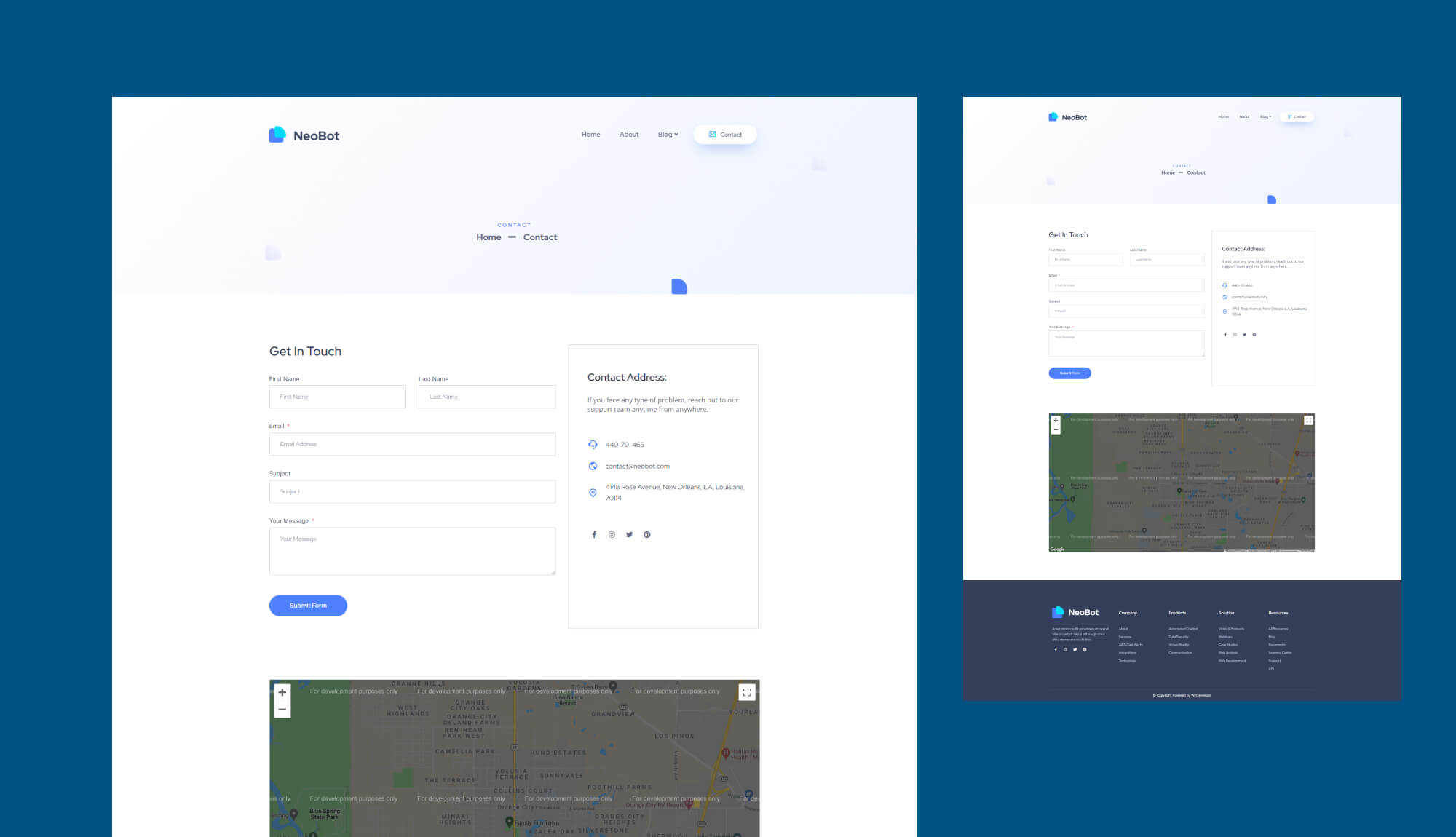
Task: Click the NeoBot logo in the header
Action: point(304,134)
